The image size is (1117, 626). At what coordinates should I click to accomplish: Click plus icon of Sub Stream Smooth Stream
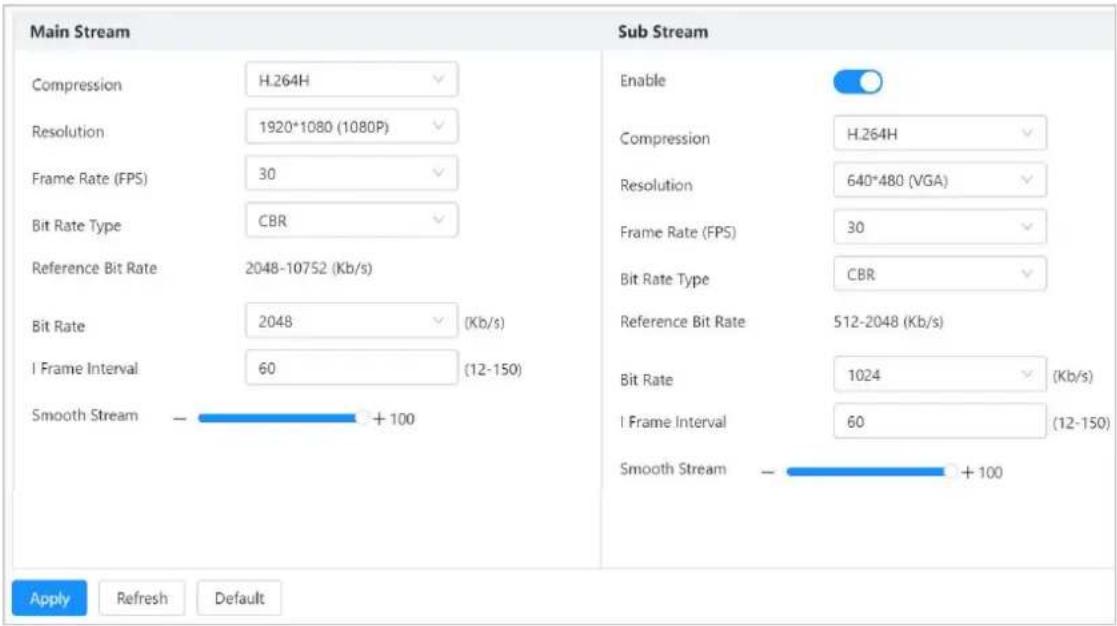(x=967, y=472)
